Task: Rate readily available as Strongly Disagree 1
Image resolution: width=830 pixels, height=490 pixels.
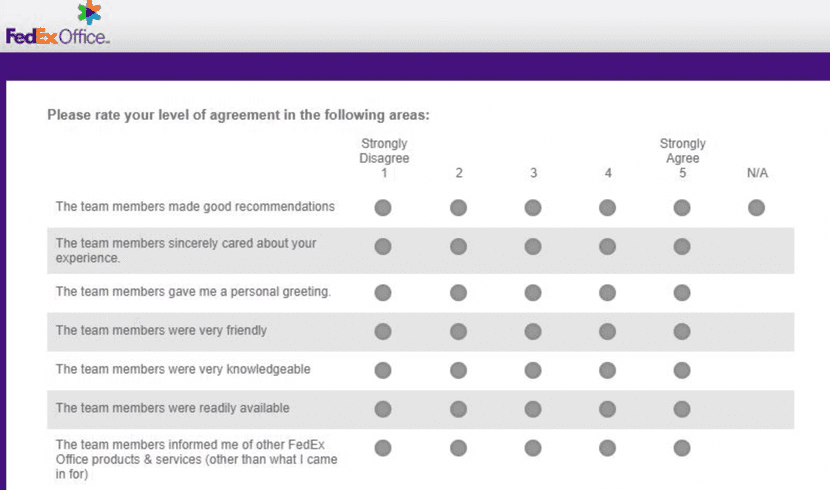Action: tap(383, 409)
